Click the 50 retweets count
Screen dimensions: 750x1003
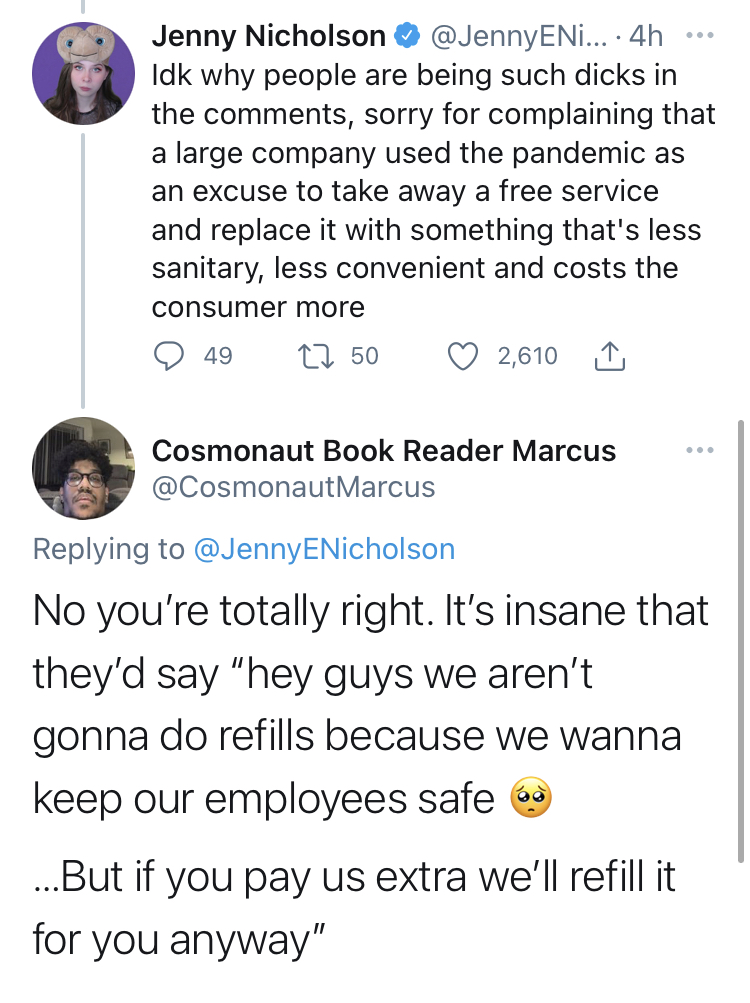365,356
